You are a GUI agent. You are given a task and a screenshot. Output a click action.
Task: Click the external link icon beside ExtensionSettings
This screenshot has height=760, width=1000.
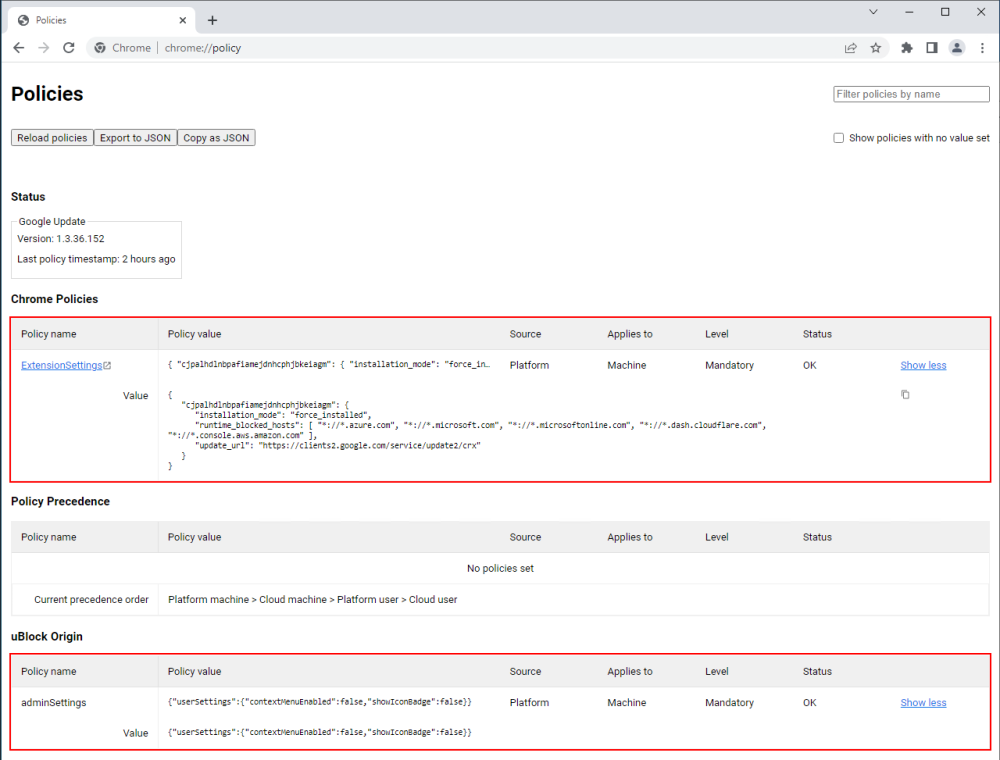click(x=107, y=365)
